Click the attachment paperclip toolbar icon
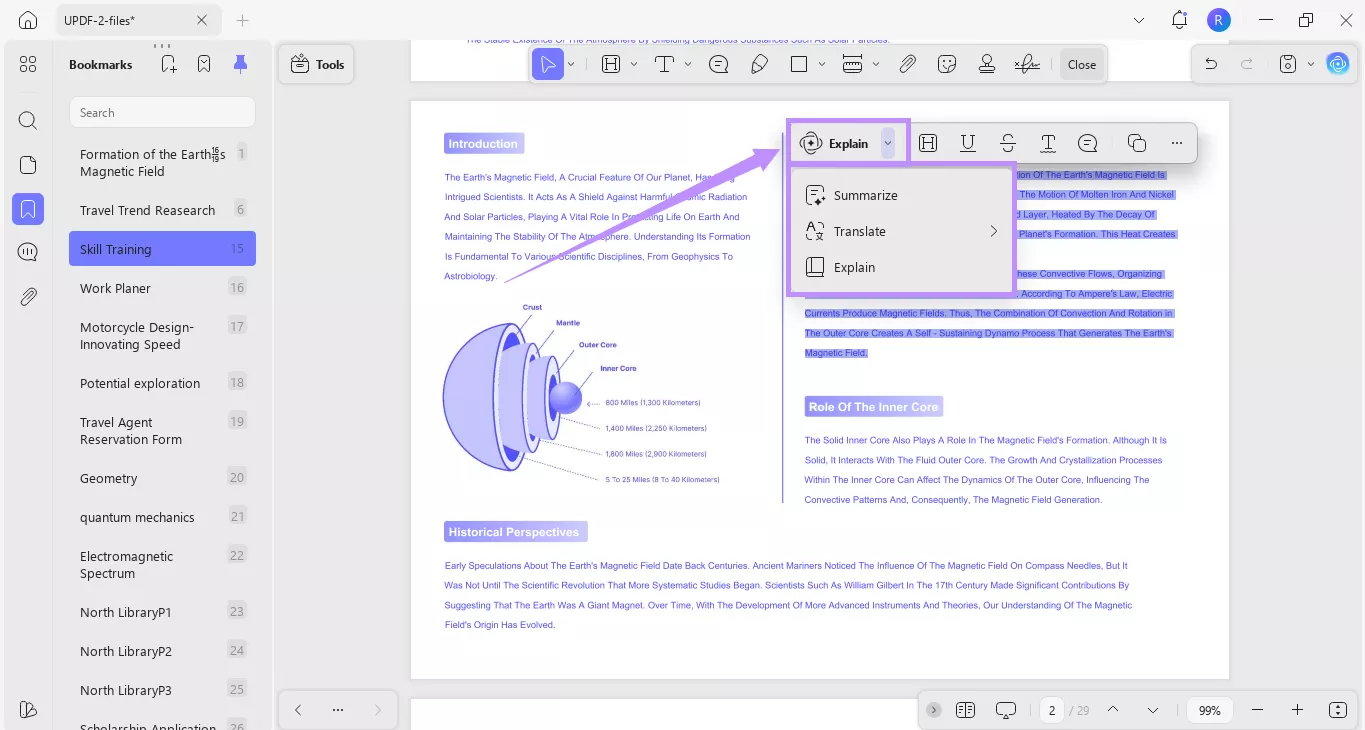This screenshot has height=730, width=1365. (907, 64)
